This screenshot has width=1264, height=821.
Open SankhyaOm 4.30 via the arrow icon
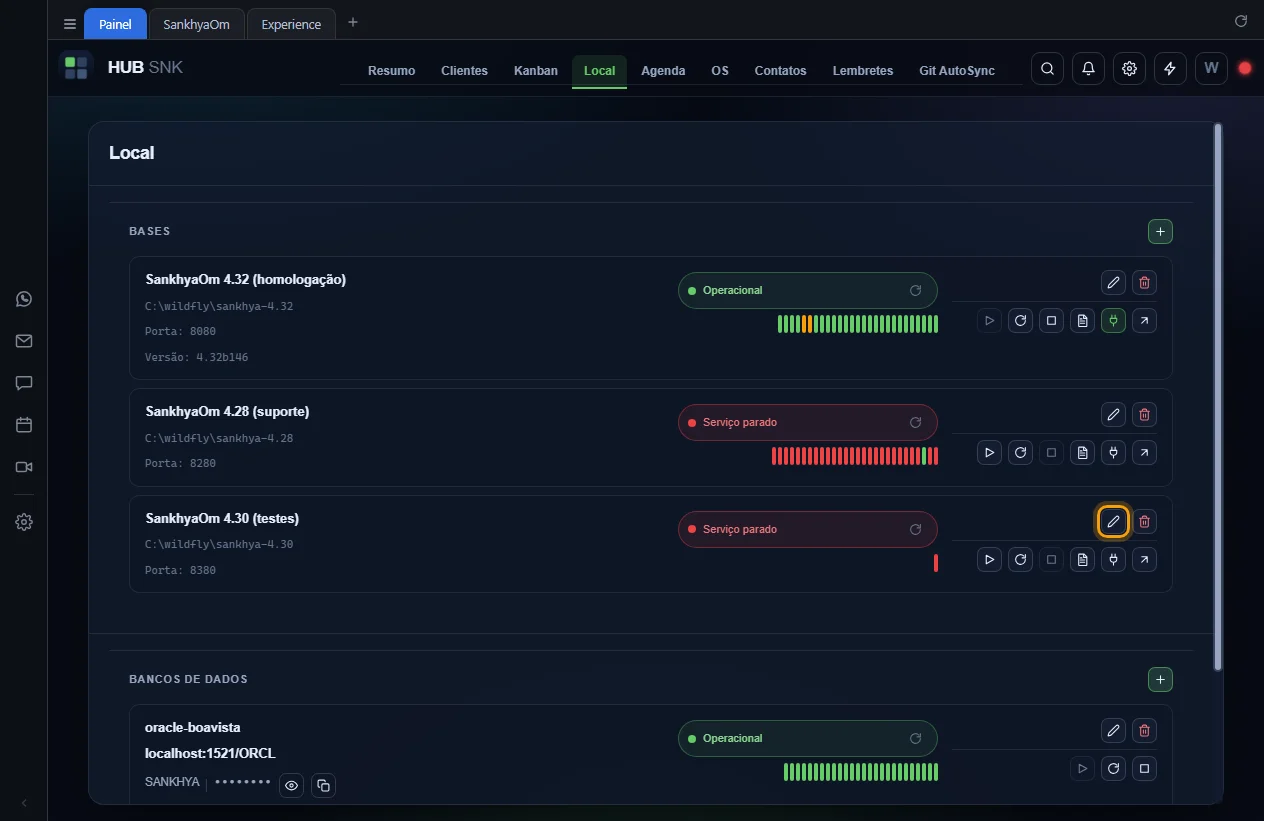pos(1144,560)
